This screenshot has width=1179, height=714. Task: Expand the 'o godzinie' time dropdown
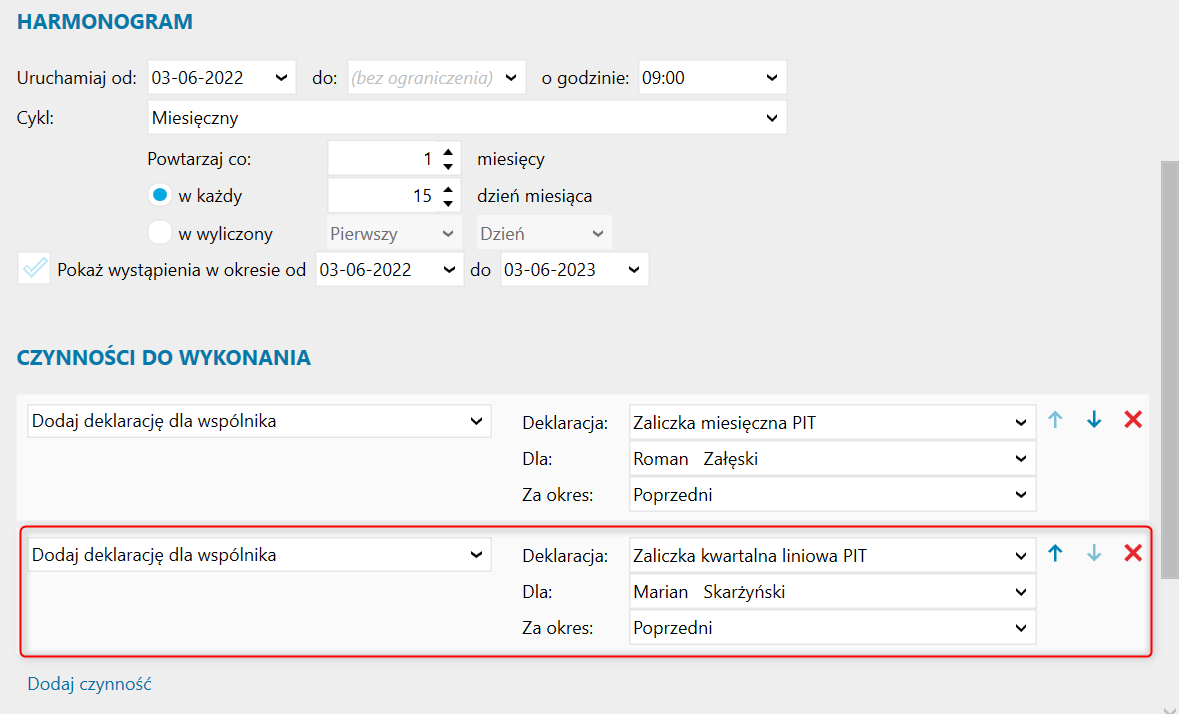pyautogui.click(x=771, y=78)
